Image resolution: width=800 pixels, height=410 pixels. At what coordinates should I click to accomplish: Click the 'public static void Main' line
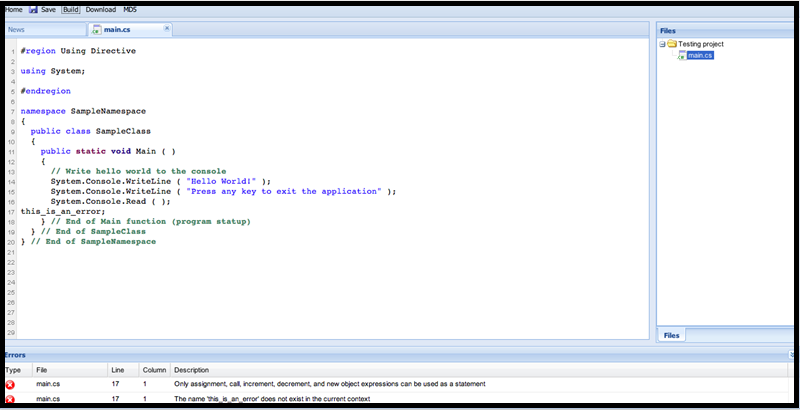point(108,151)
